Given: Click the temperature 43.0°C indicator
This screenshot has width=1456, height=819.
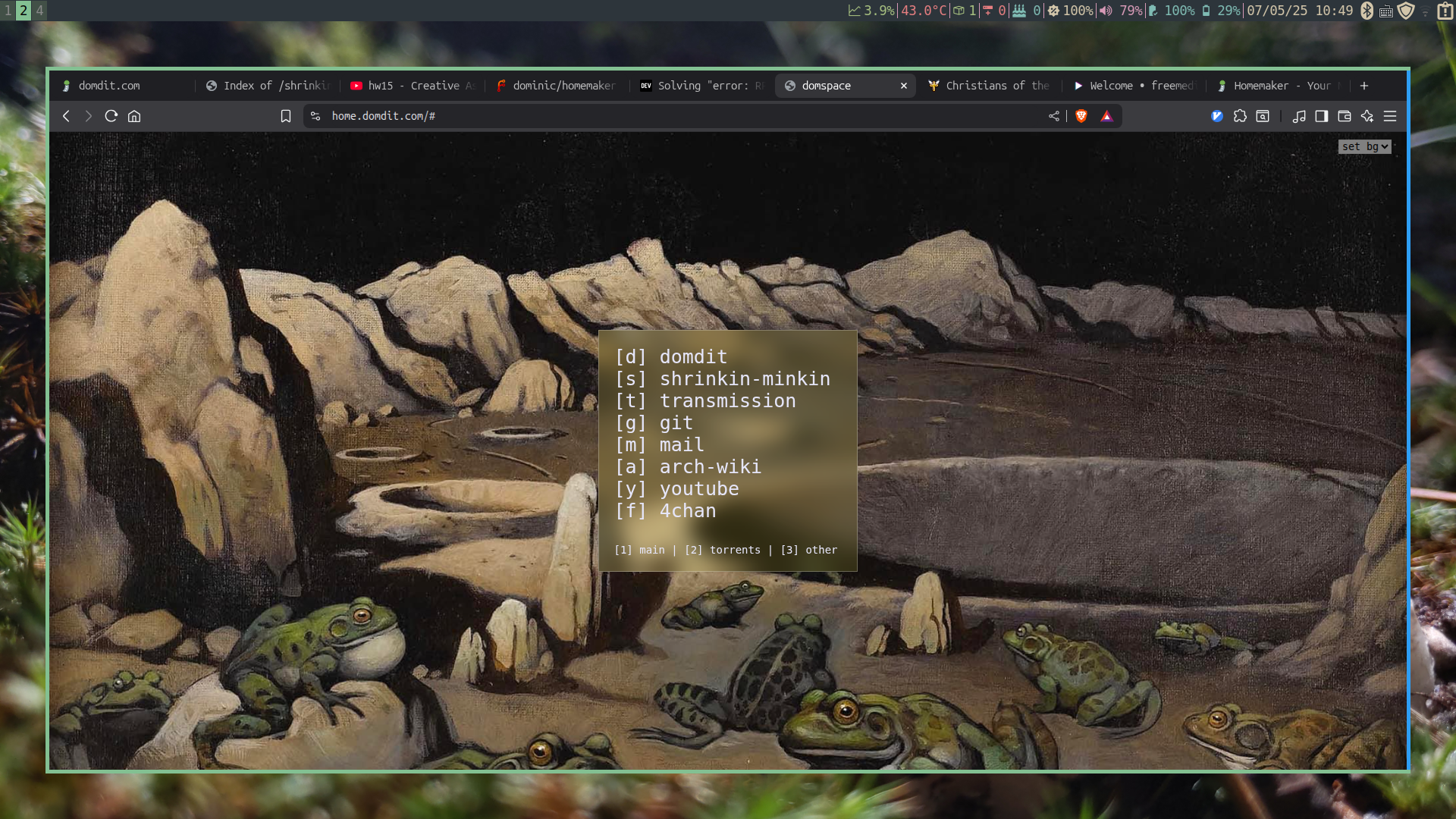Looking at the screenshot, I should pos(924,11).
